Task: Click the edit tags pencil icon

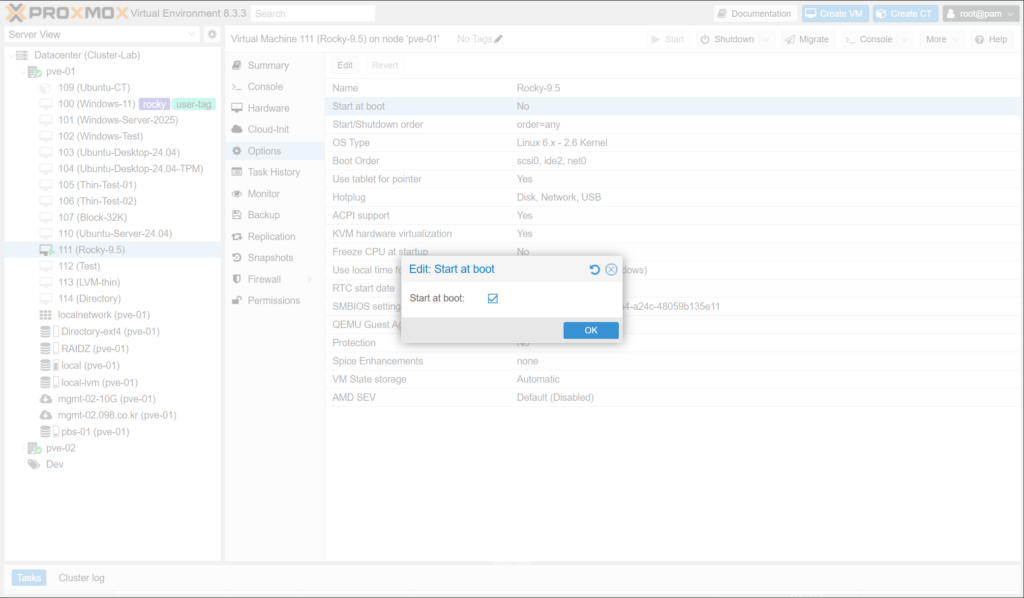Action: click(499, 39)
